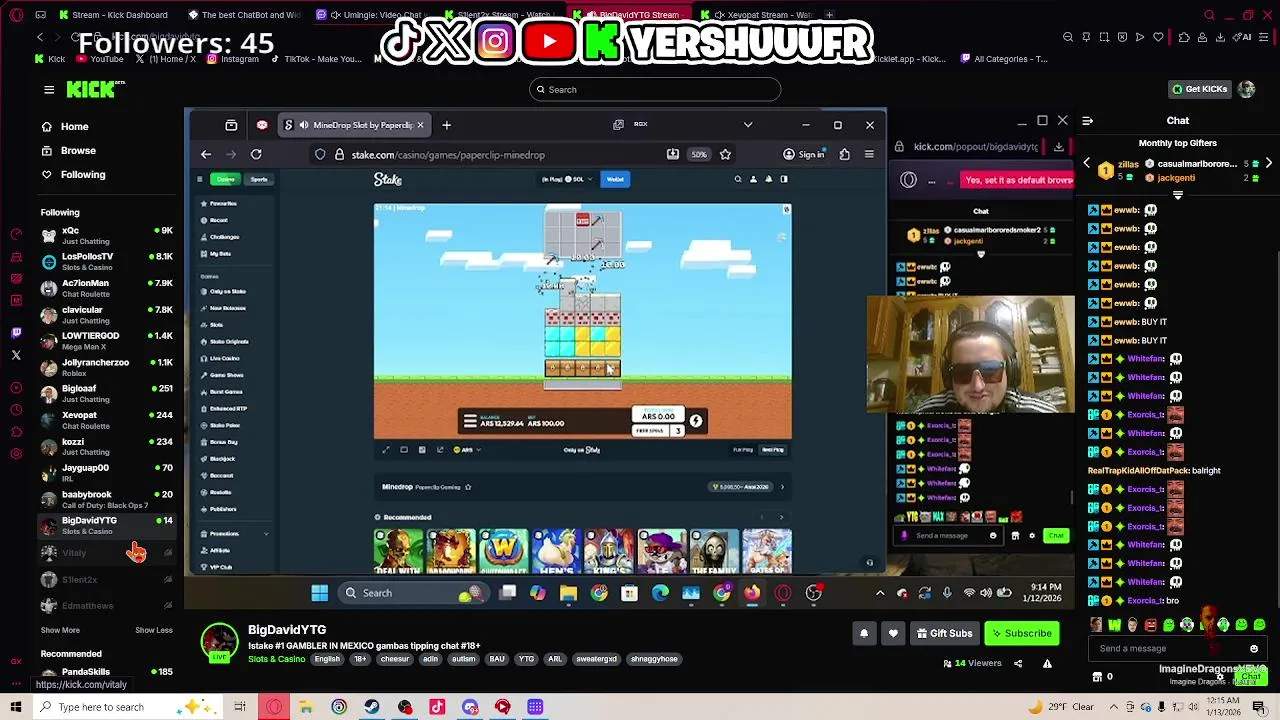
Task: Switch to Casino tab on Stake
Action: click(x=225, y=180)
